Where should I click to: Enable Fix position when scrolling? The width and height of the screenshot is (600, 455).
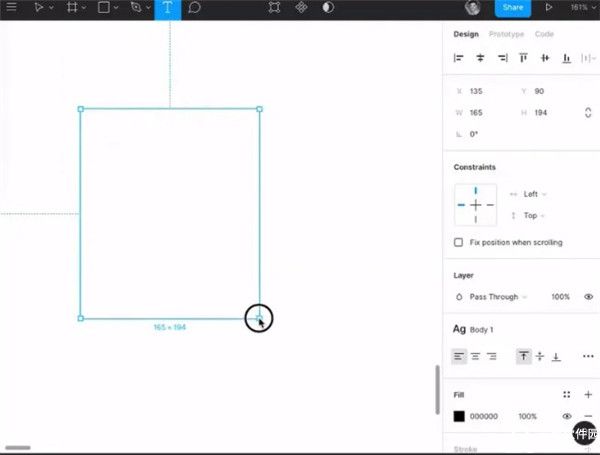click(x=459, y=242)
